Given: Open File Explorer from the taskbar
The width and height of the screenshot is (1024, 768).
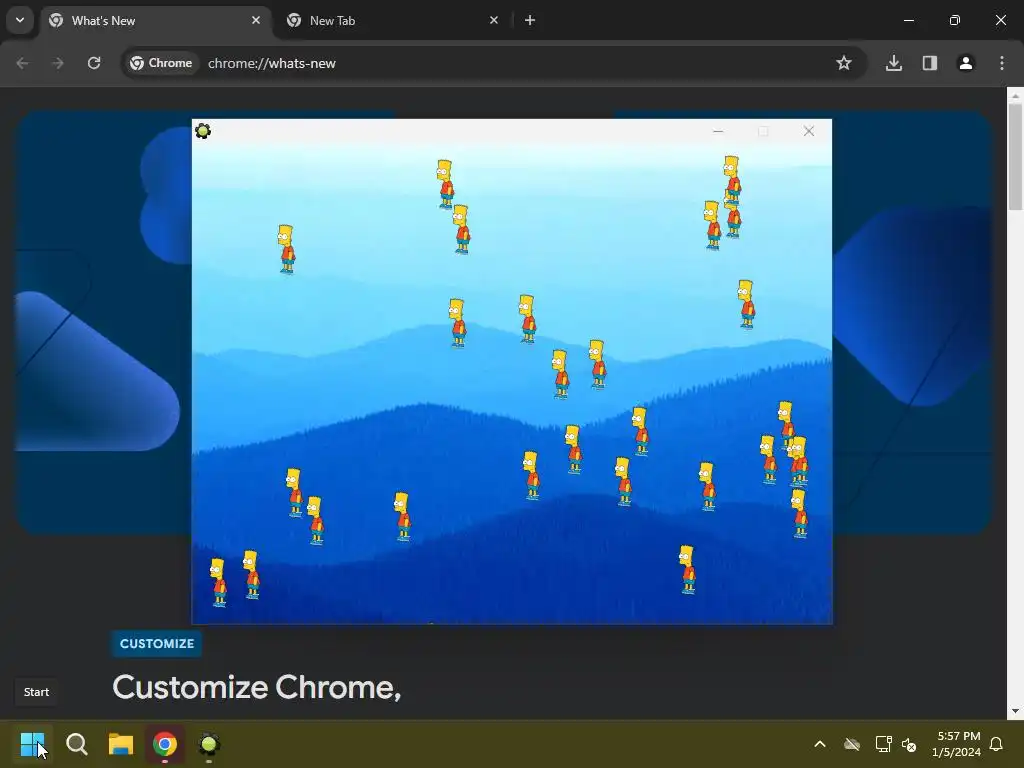Looking at the screenshot, I should 121,744.
